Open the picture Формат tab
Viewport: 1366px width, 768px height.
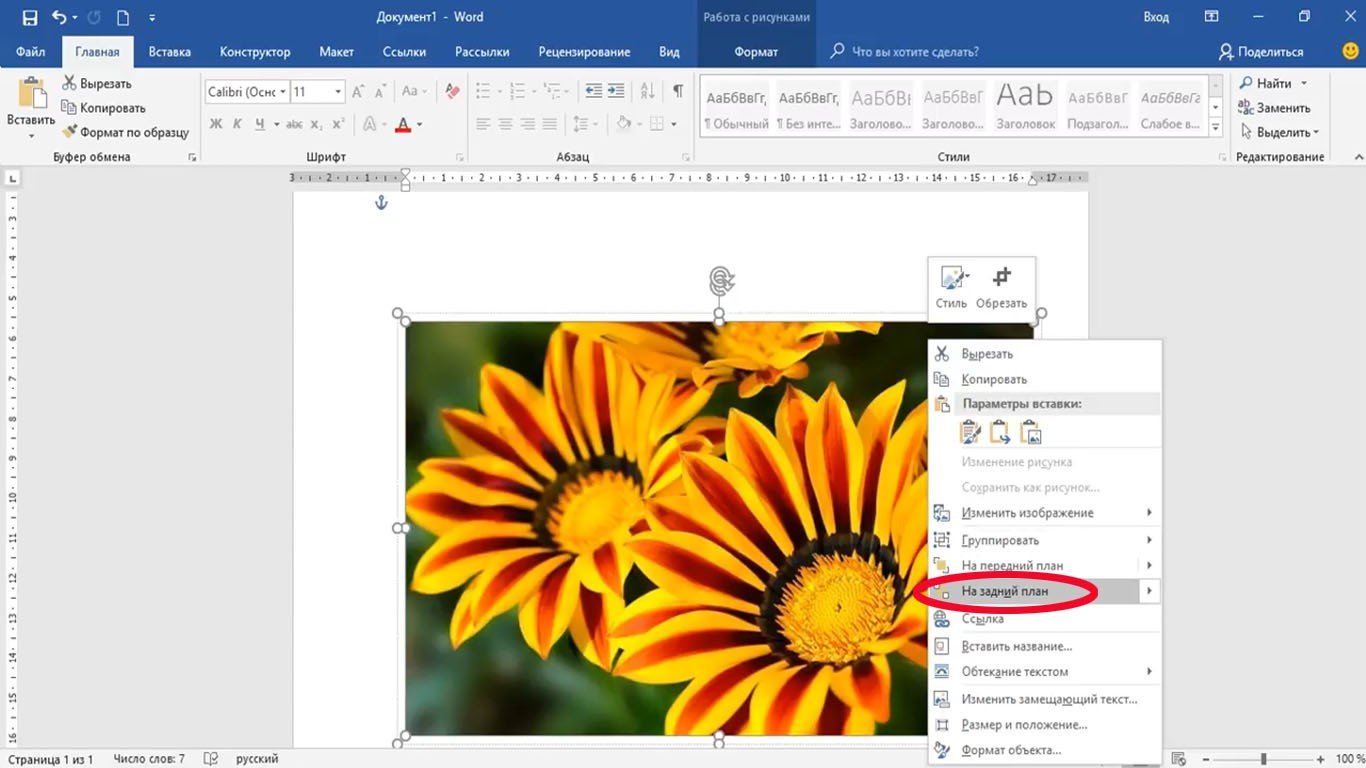coord(756,52)
